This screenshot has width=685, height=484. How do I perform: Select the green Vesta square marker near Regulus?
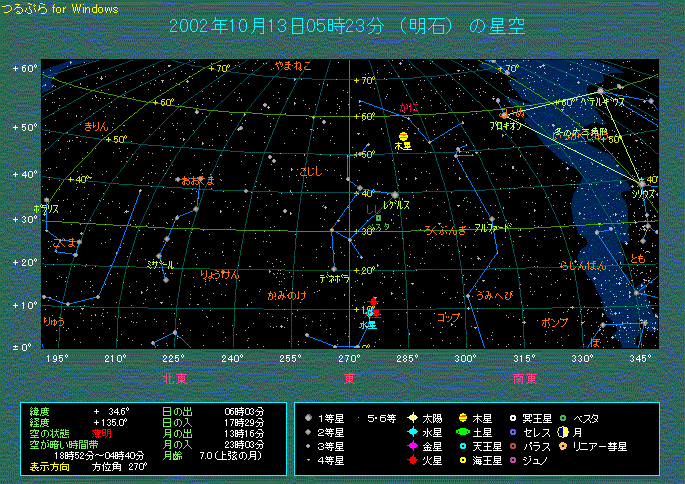click(379, 218)
